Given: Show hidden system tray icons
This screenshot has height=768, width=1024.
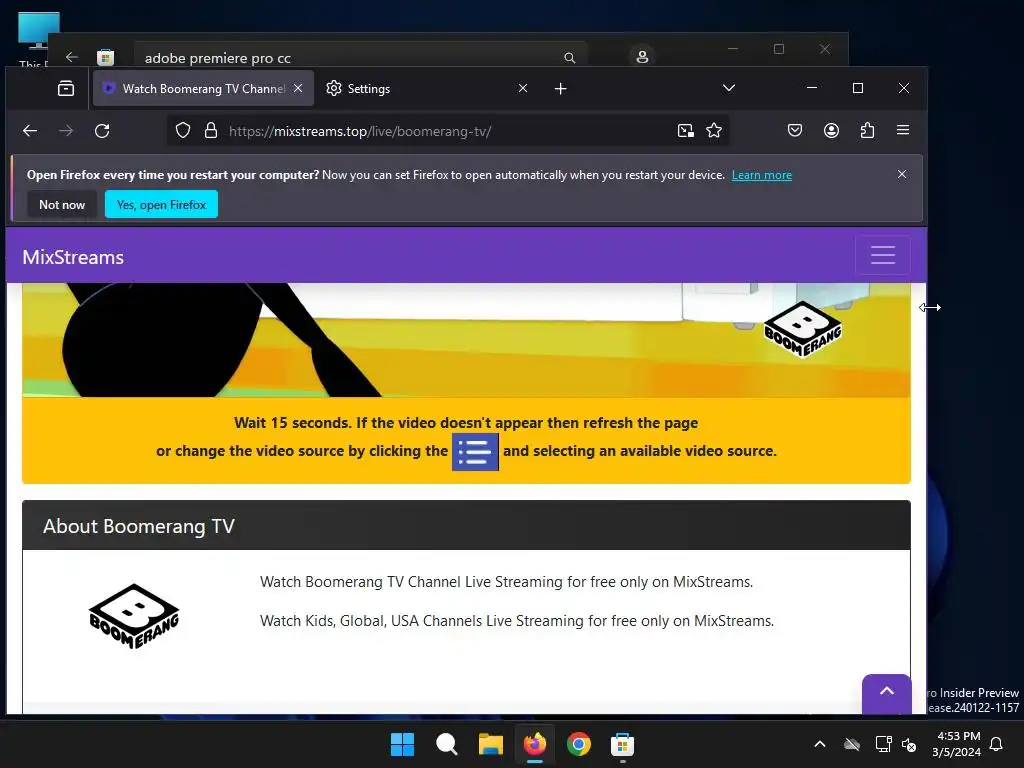Looking at the screenshot, I should click(820, 744).
